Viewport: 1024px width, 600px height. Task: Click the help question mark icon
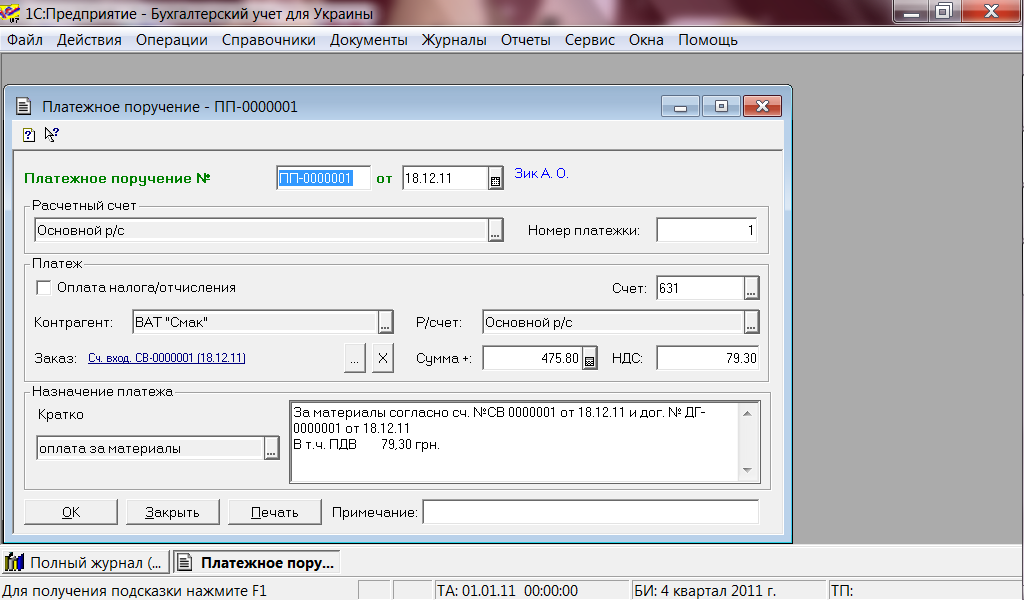coord(29,135)
